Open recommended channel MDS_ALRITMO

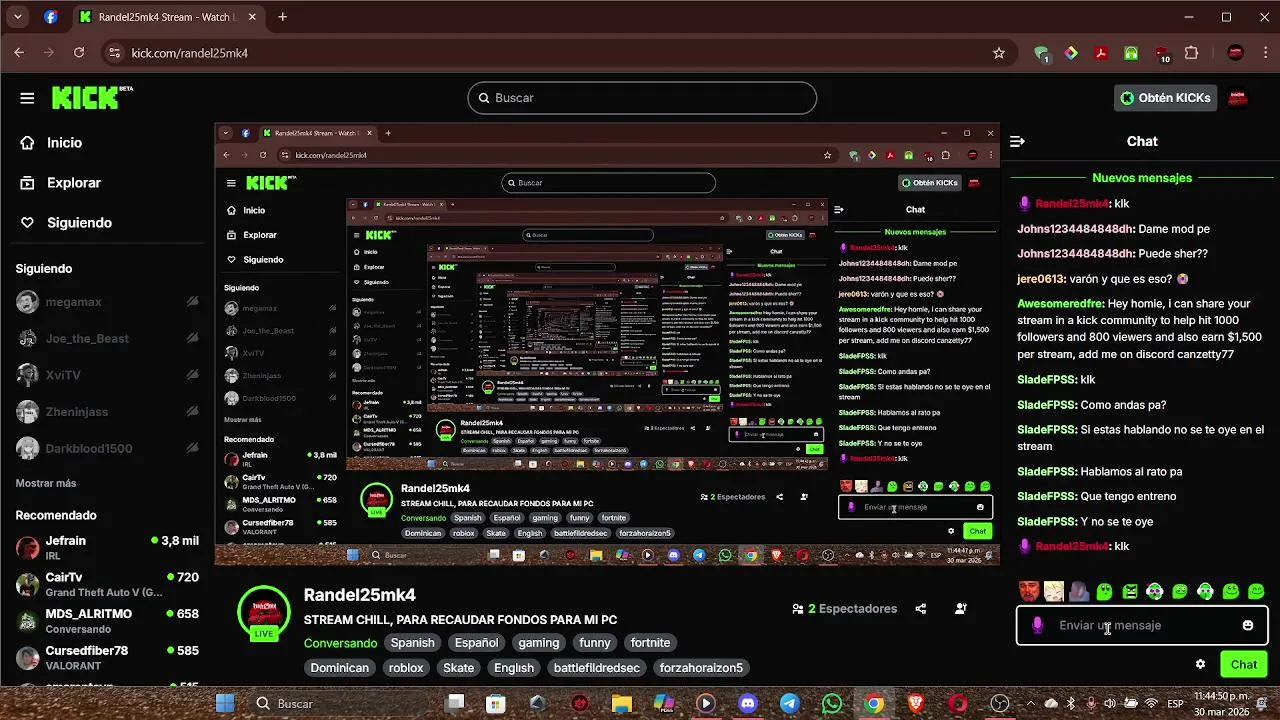(107, 621)
